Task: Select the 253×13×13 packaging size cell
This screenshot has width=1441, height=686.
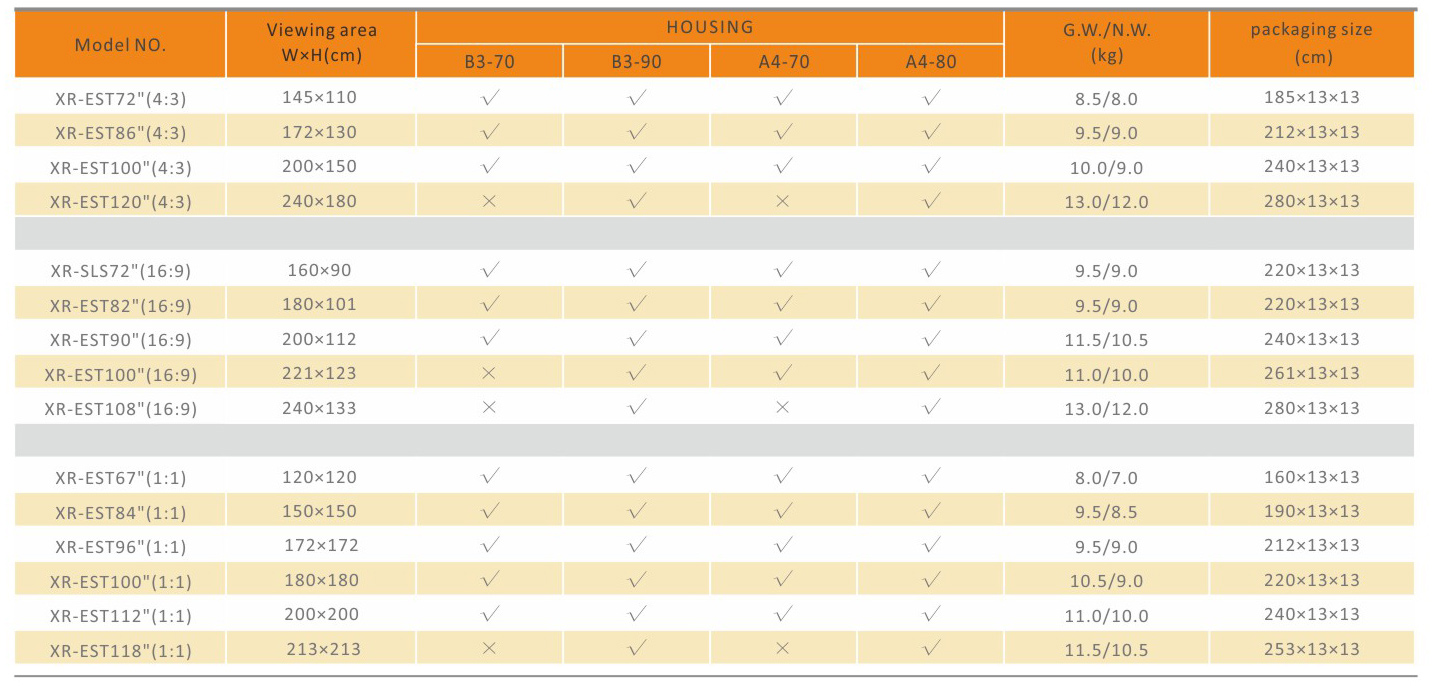Action: (1312, 649)
